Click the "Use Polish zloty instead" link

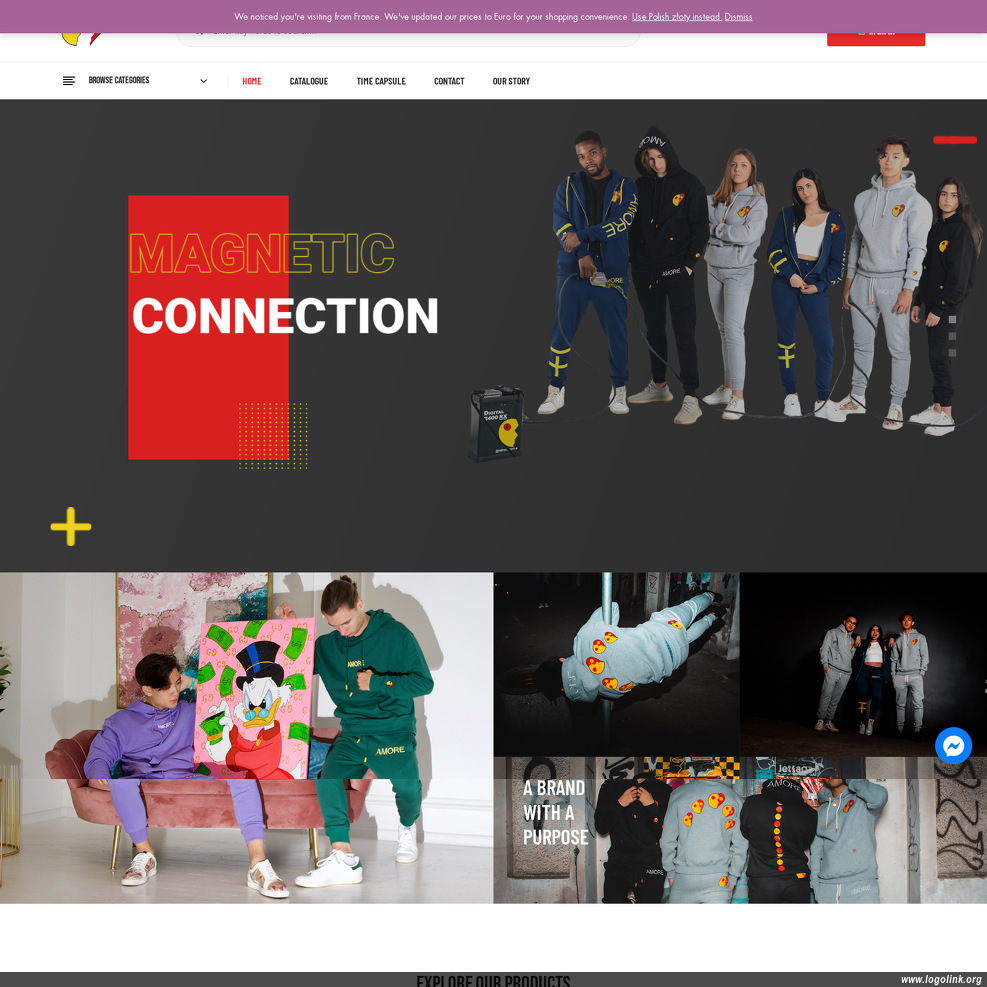pyautogui.click(x=677, y=17)
